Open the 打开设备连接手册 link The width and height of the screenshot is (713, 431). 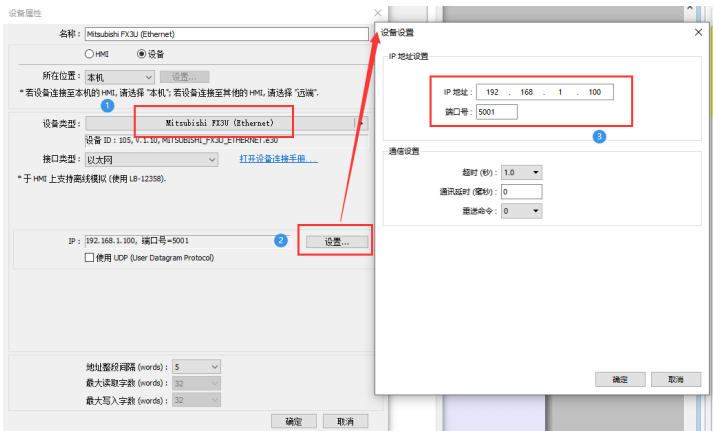coord(278,159)
